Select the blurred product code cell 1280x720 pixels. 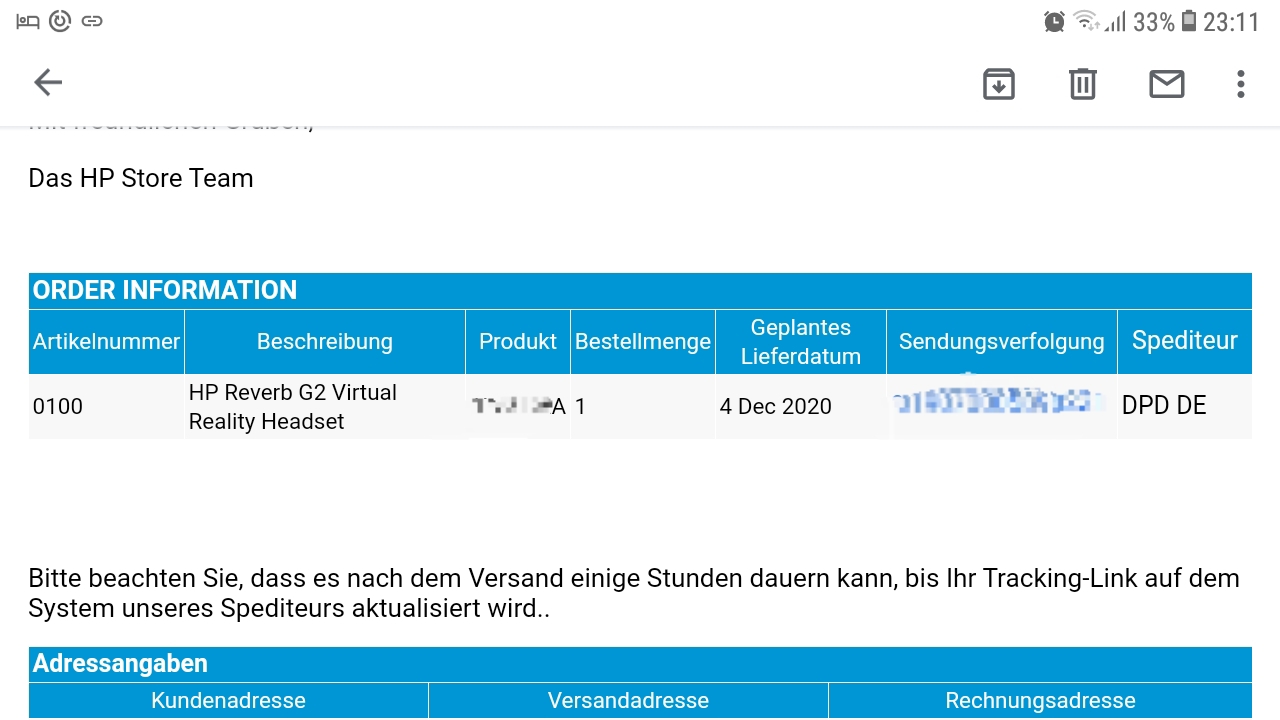pyautogui.click(x=518, y=407)
